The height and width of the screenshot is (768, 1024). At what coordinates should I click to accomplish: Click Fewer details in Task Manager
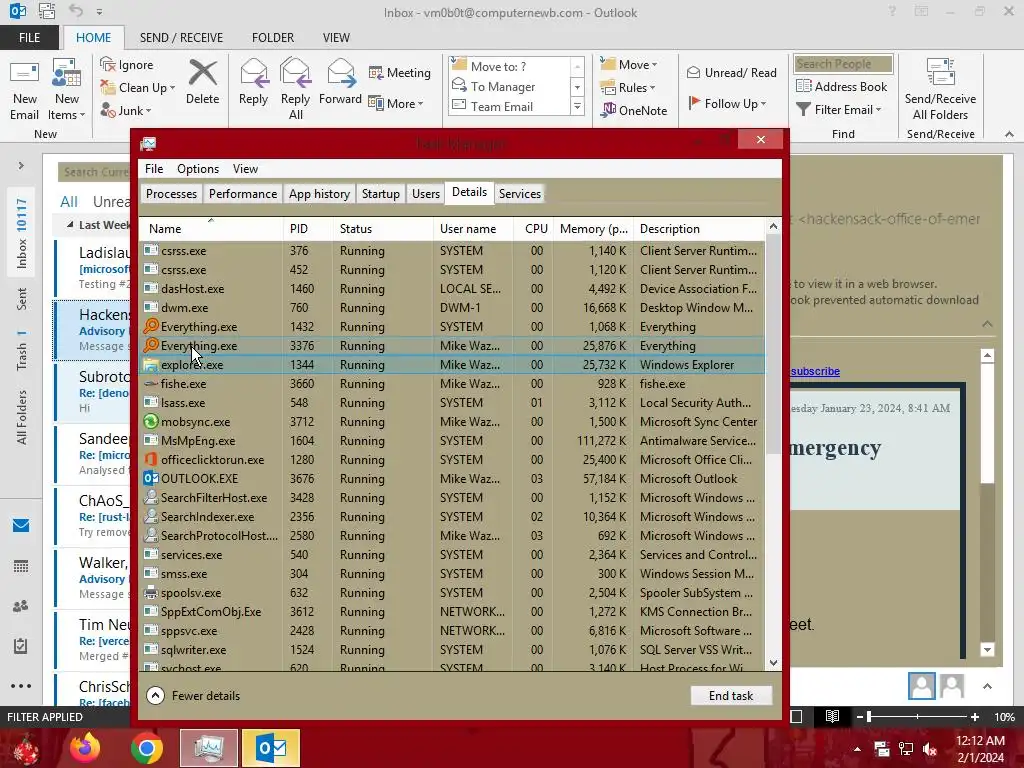(x=193, y=696)
